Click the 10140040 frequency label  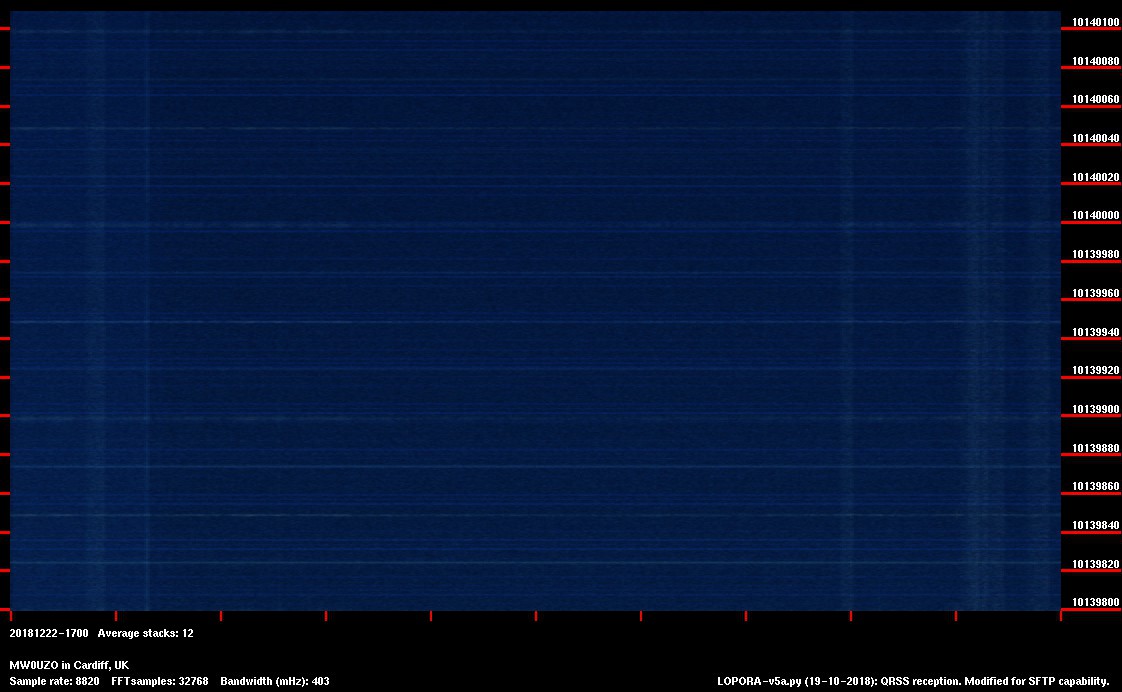coord(1095,139)
